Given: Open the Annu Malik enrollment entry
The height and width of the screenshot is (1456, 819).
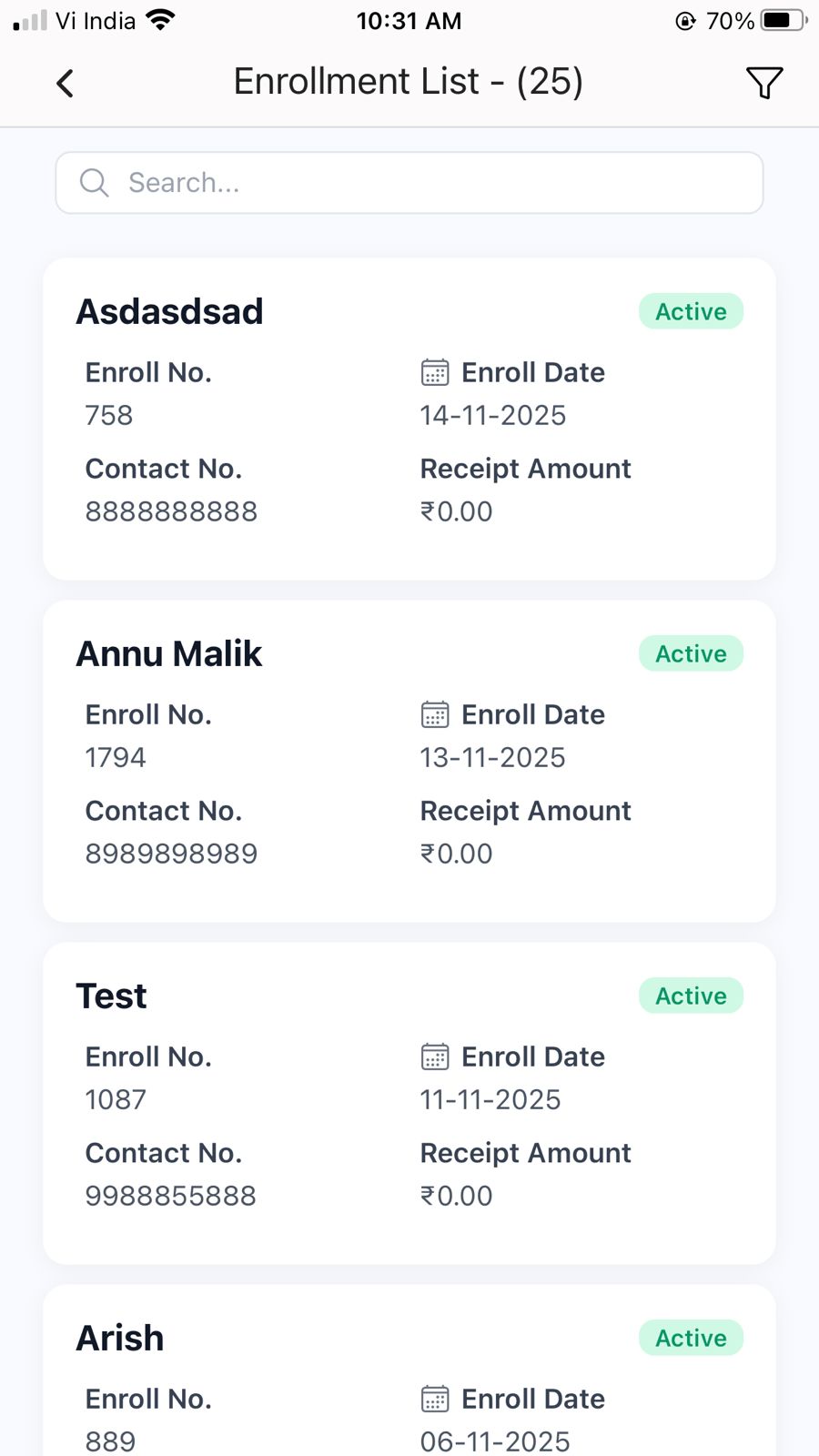Looking at the screenshot, I should coord(169,653).
